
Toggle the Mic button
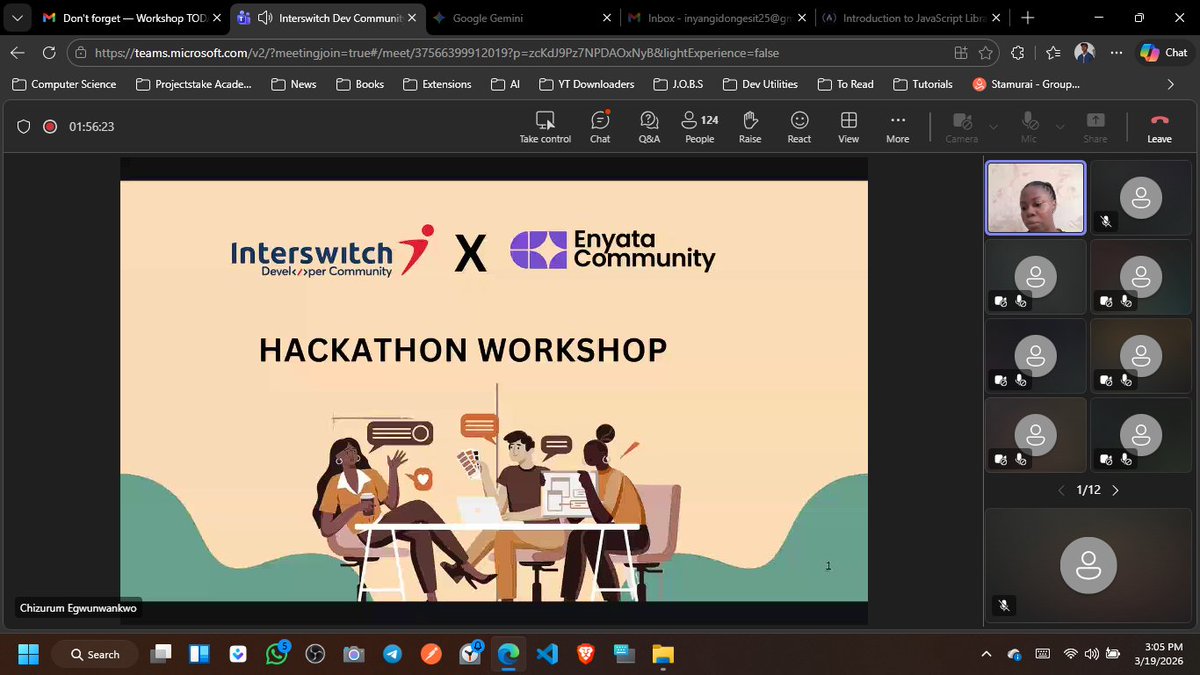(x=1029, y=127)
